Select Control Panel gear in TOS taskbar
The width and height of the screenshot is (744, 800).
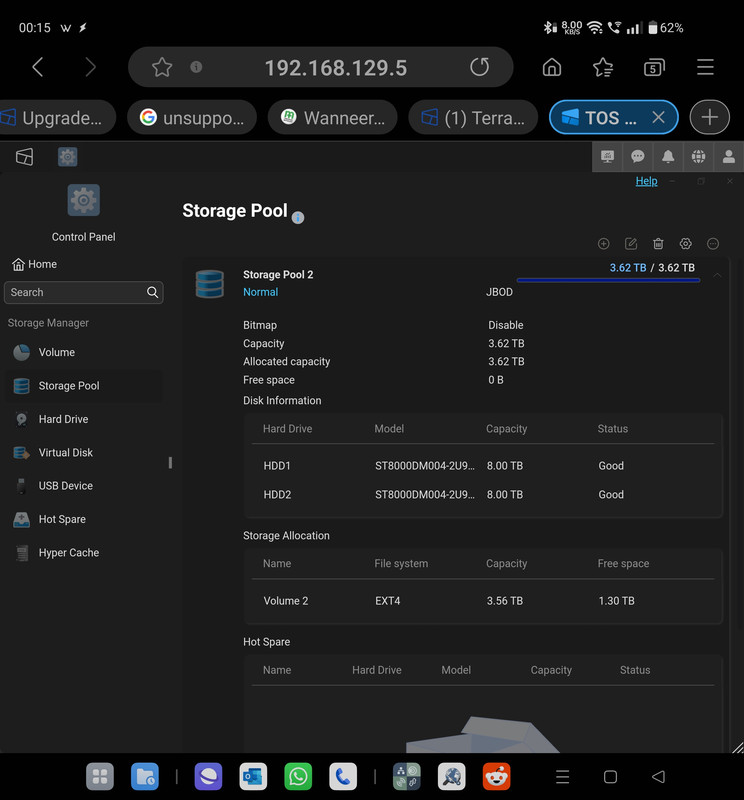click(x=67, y=157)
